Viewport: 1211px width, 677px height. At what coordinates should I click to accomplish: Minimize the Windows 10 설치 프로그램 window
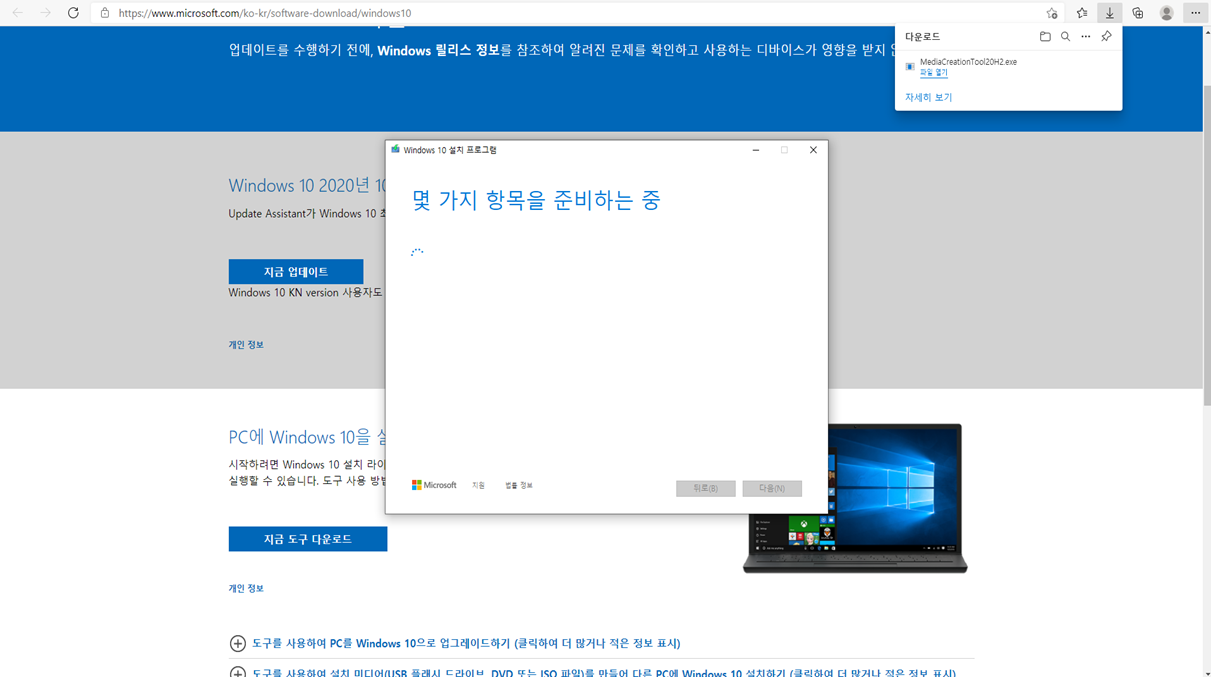756,150
